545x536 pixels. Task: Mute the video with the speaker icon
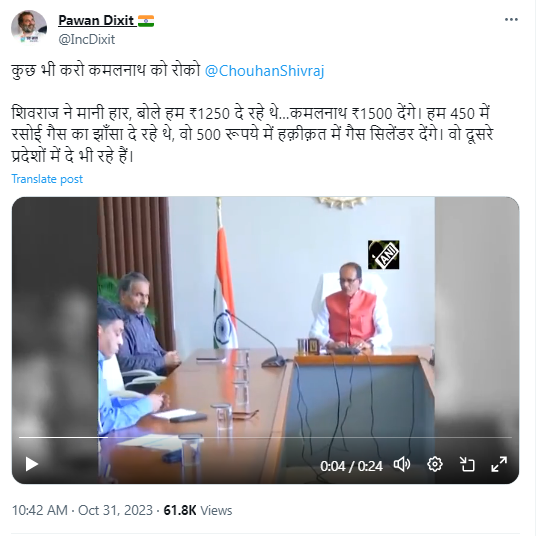click(402, 464)
